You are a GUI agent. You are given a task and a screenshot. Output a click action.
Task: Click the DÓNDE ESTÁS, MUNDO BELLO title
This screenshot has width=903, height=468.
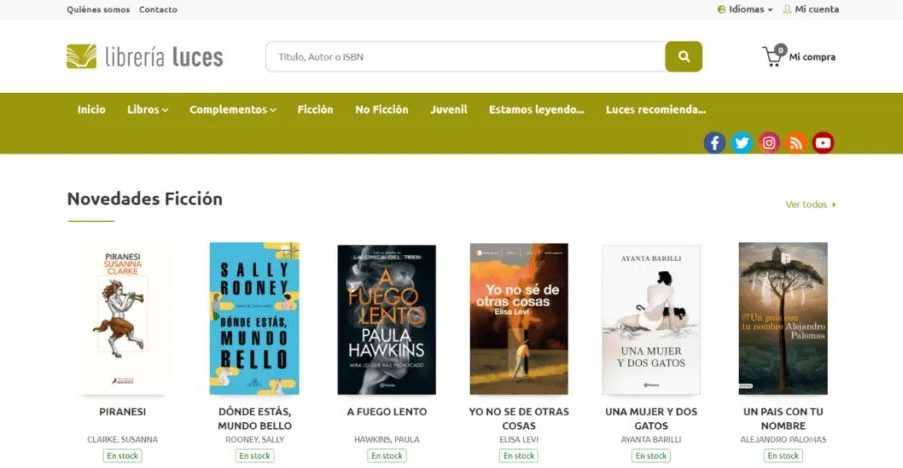[x=255, y=418]
